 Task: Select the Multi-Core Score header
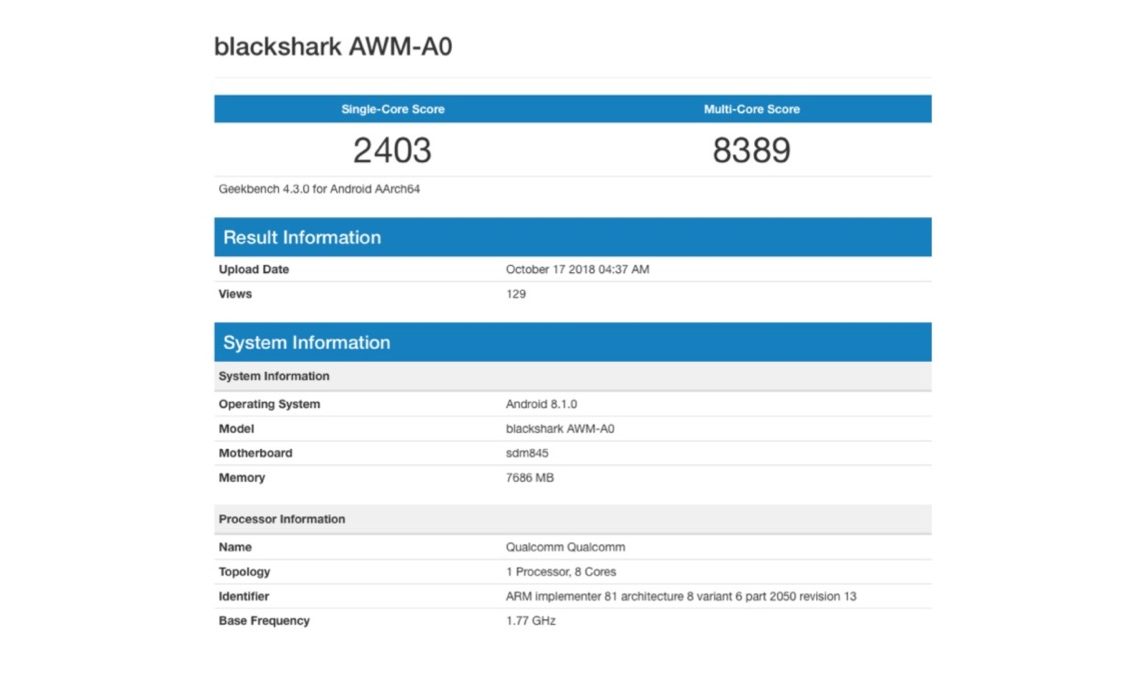tap(751, 109)
